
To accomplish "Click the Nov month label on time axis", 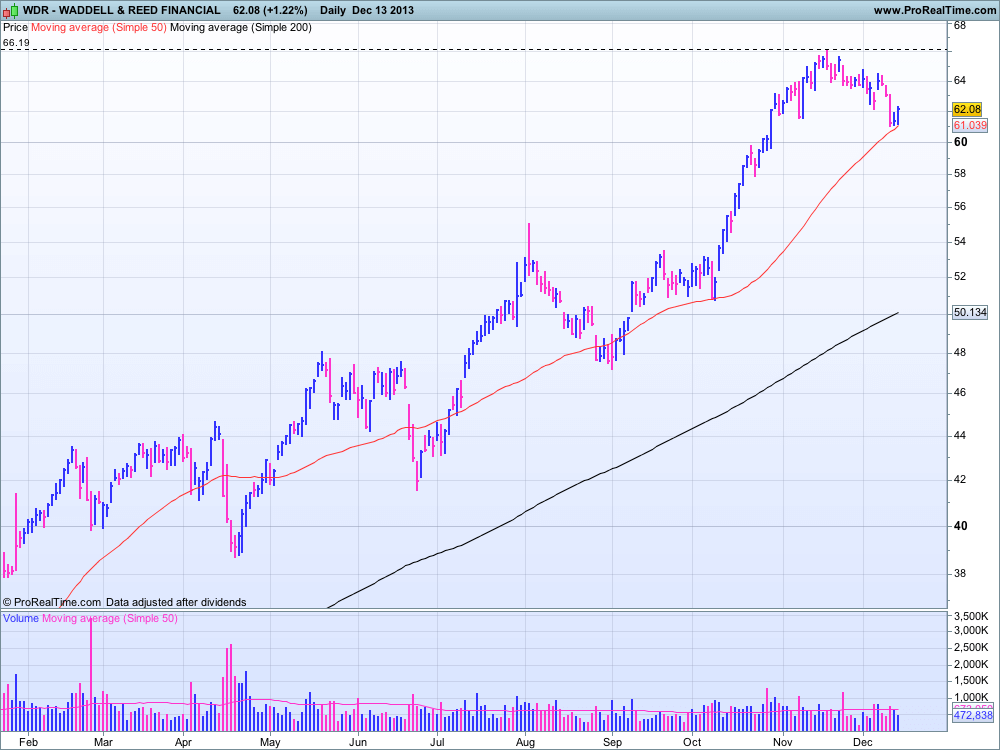I will click(x=783, y=742).
